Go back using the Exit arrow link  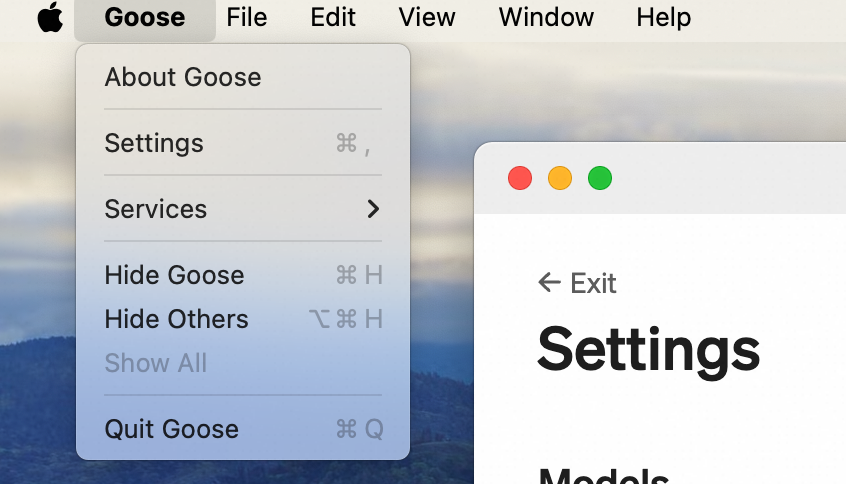tap(577, 283)
